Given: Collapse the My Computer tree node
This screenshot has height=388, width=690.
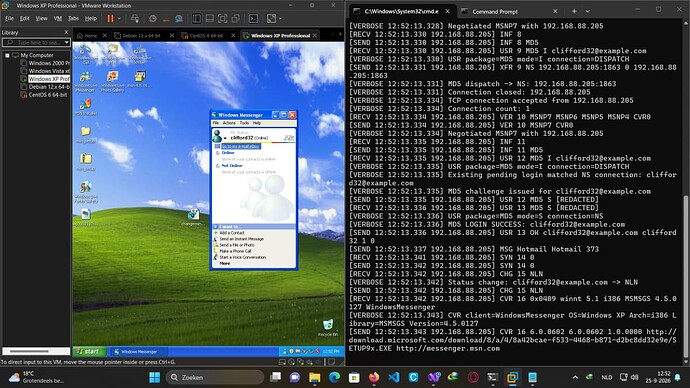Looking at the screenshot, I should [7, 55].
